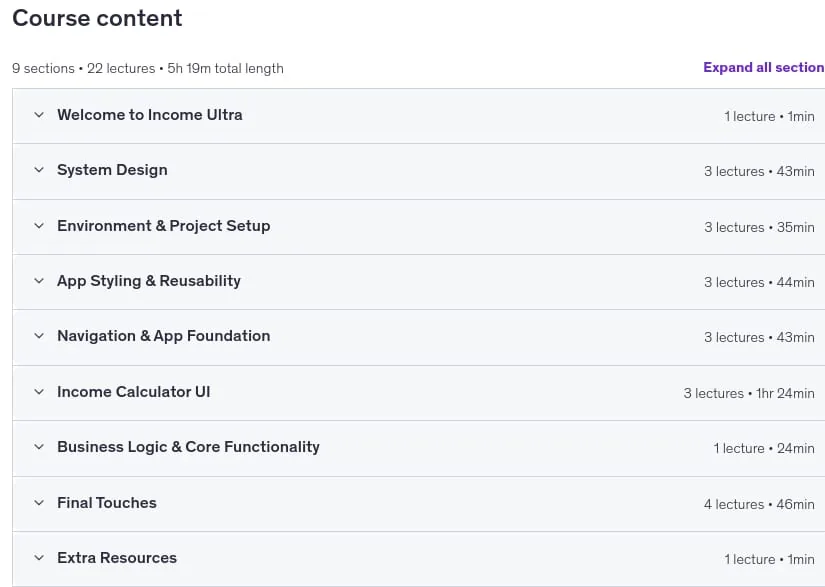Click the 4 lectures • 46min label
Screen dimensions: 825x587
click(759, 504)
